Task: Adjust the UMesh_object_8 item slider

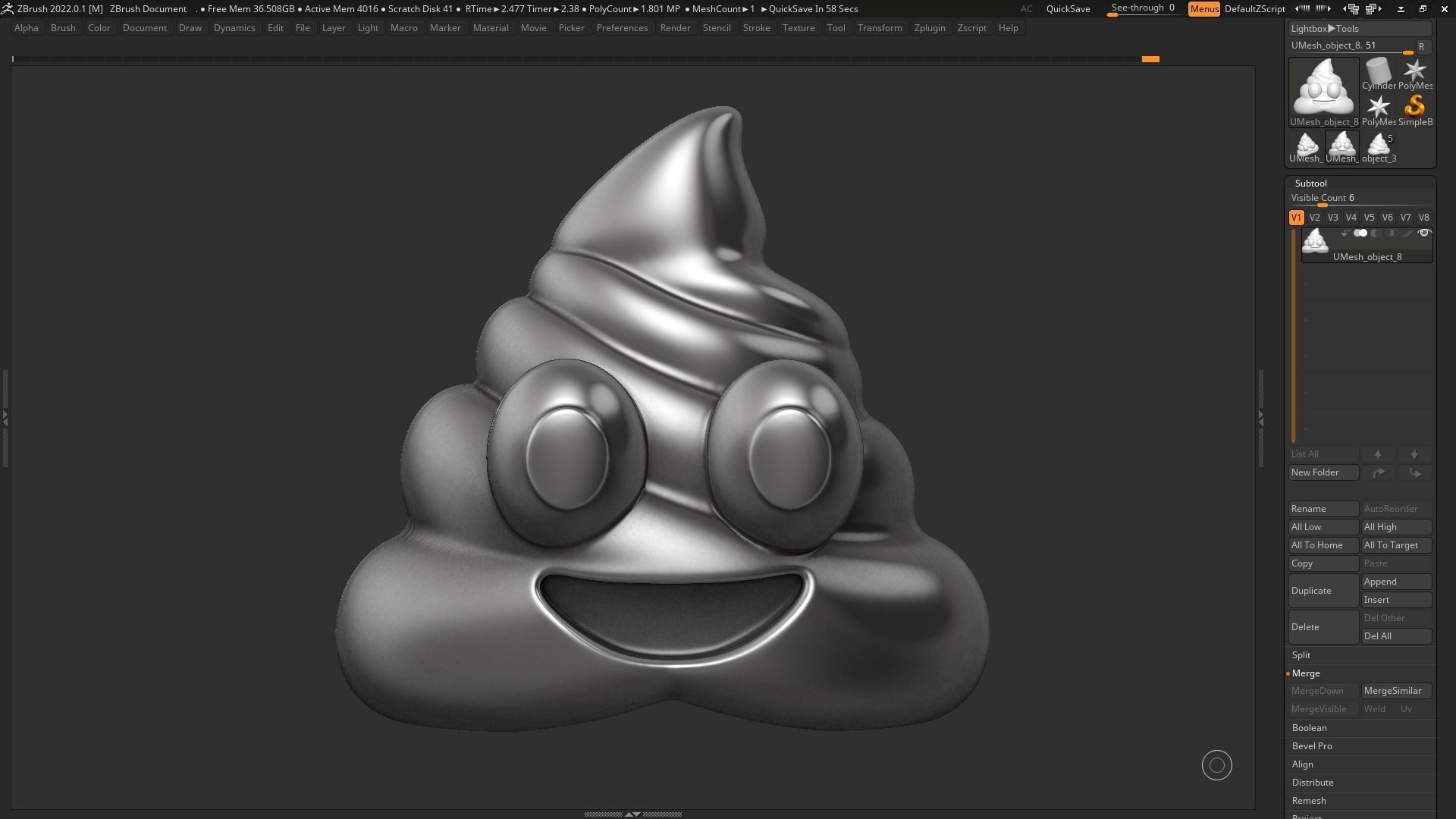Action: [1351, 46]
